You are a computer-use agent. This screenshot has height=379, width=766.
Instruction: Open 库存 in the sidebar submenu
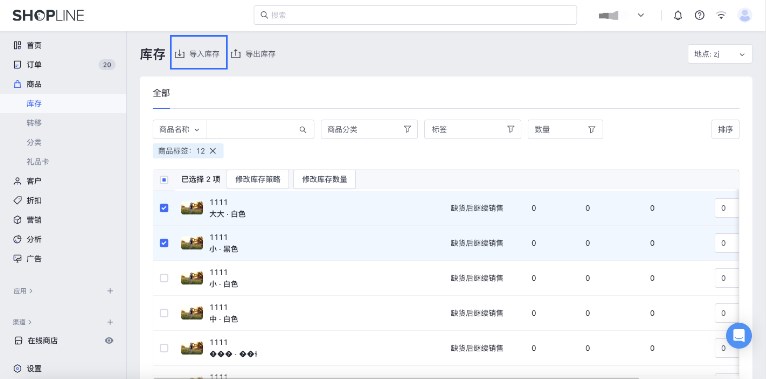(34, 104)
